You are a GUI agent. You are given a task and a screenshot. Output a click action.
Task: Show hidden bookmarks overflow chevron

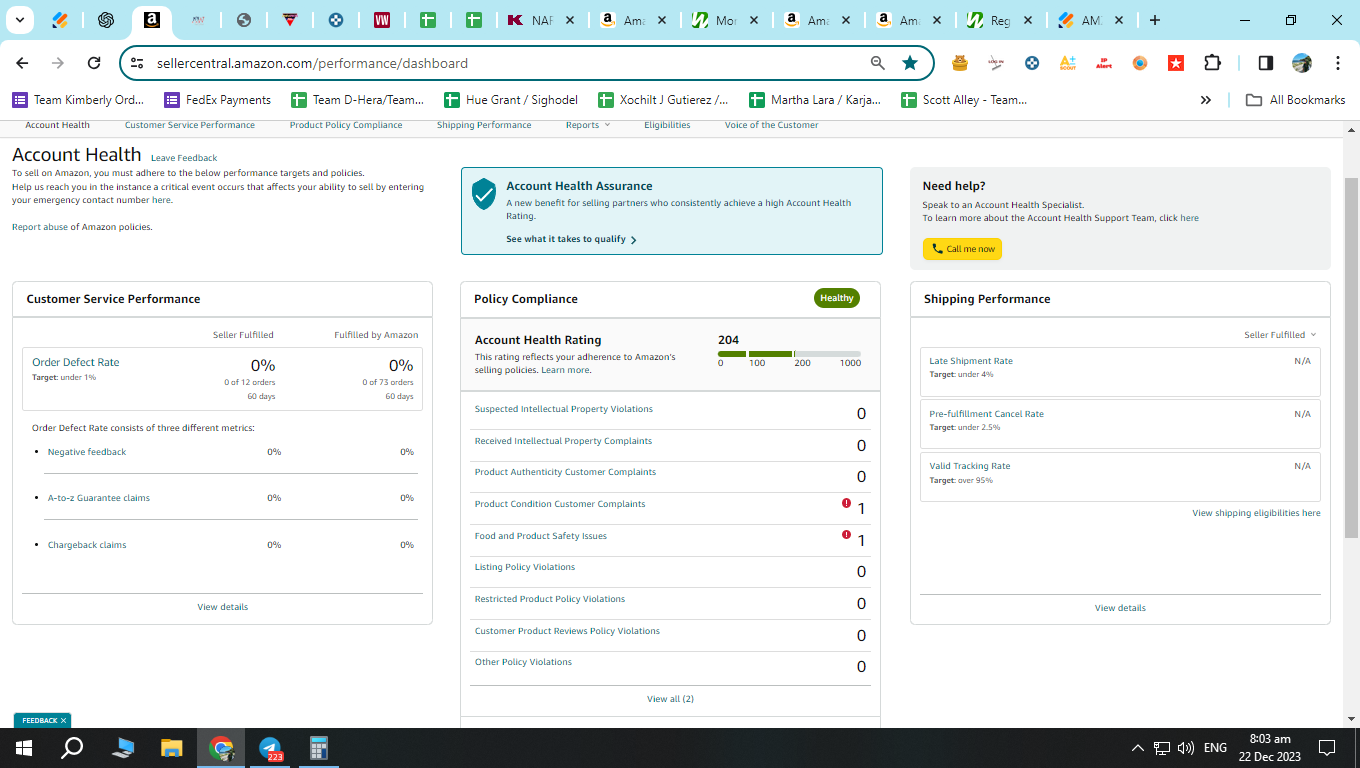tap(1206, 100)
